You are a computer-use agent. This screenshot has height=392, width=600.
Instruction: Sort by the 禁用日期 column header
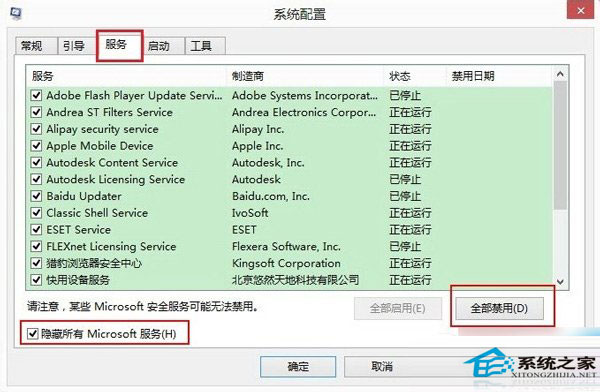500,76
